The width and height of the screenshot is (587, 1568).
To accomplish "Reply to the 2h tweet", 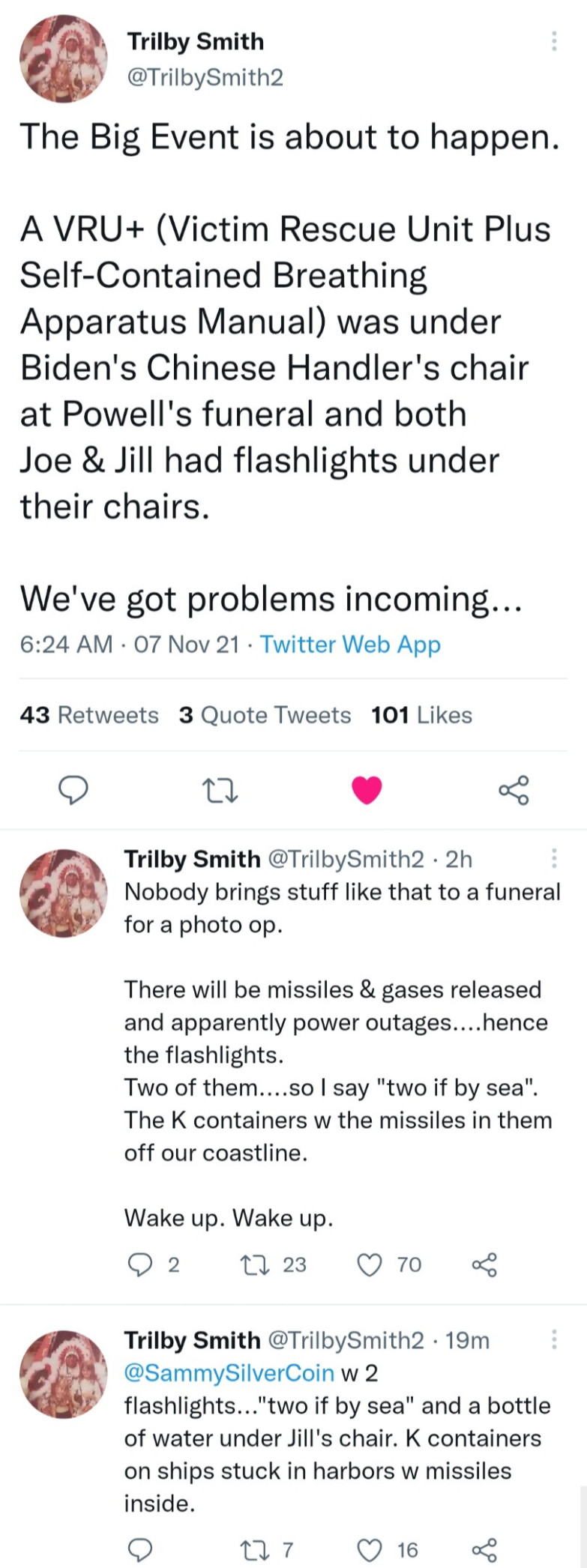I will point(140,1264).
